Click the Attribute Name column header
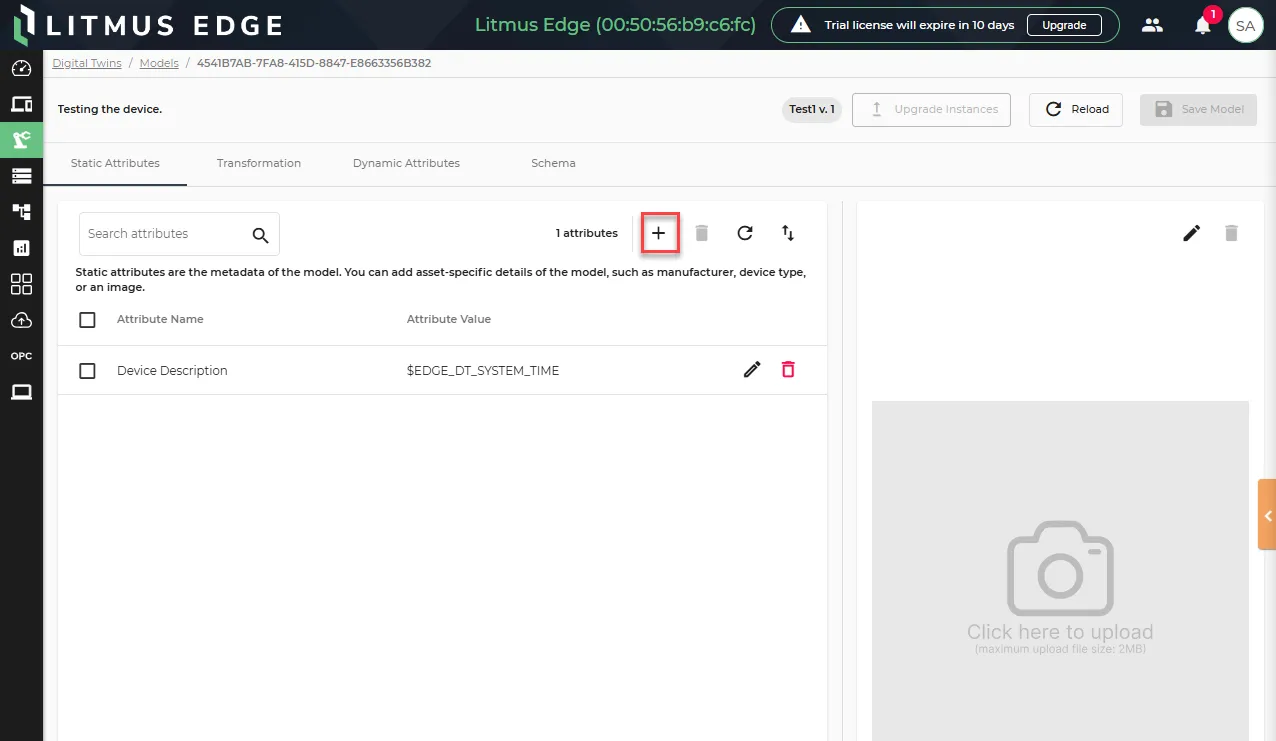Viewport: 1276px width, 741px height. click(x=160, y=320)
